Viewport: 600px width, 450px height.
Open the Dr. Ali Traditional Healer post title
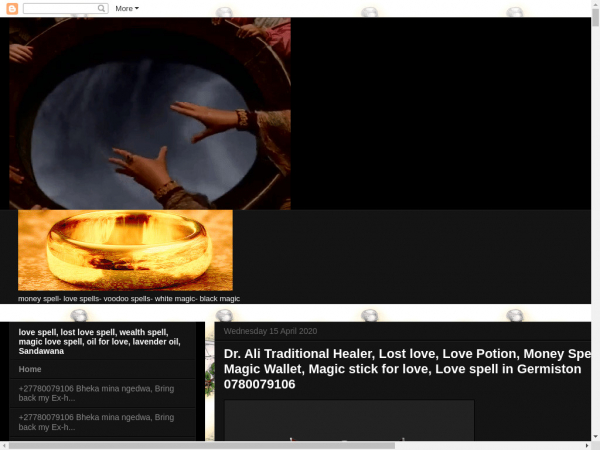(x=407, y=369)
